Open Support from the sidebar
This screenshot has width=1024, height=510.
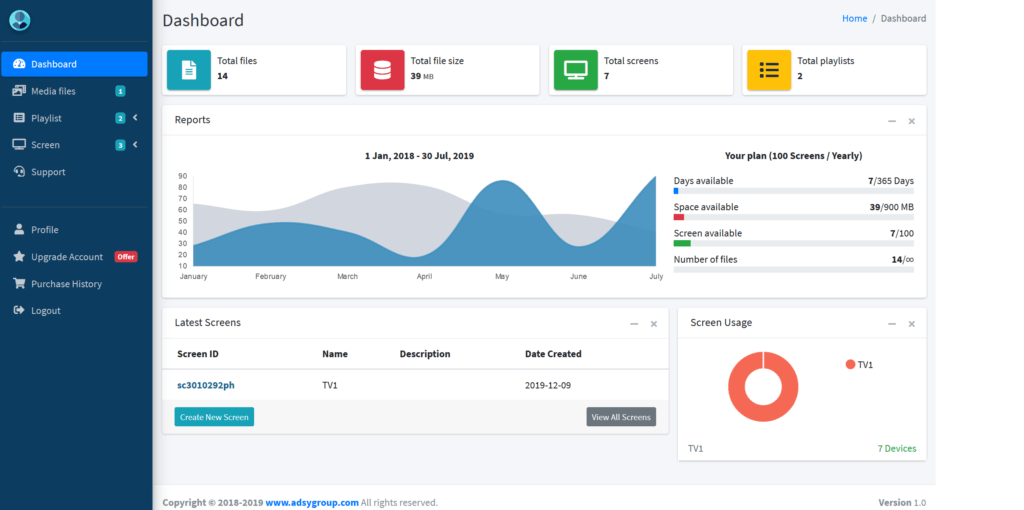pyautogui.click(x=48, y=172)
